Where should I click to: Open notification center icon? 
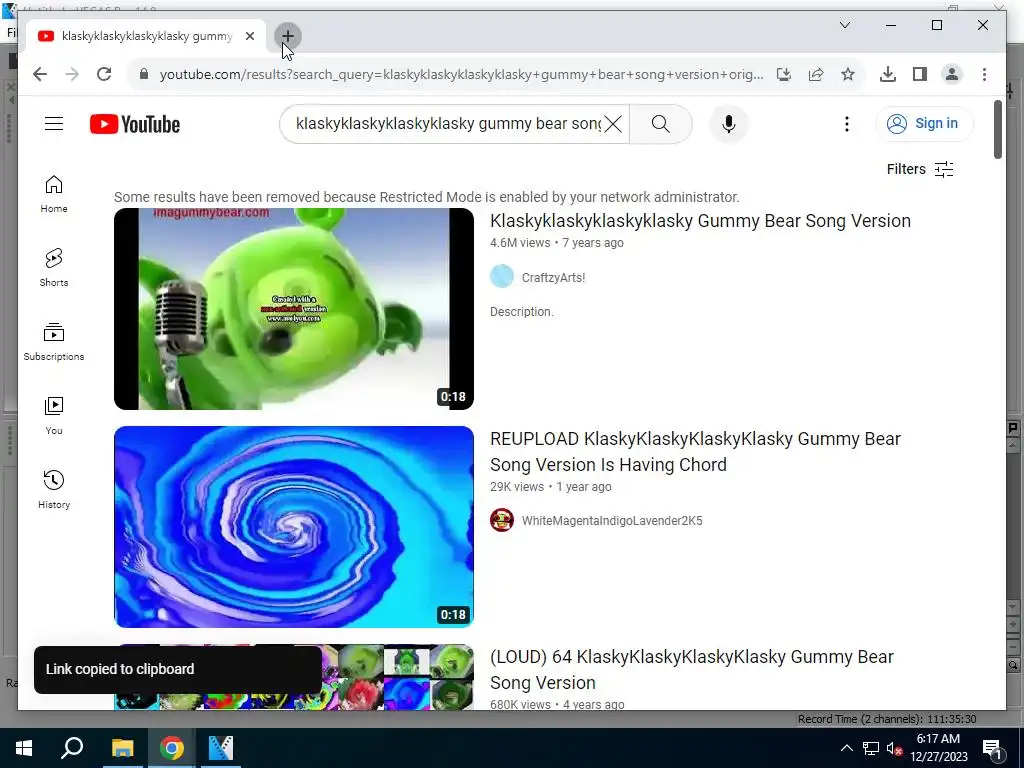pyautogui.click(x=993, y=748)
